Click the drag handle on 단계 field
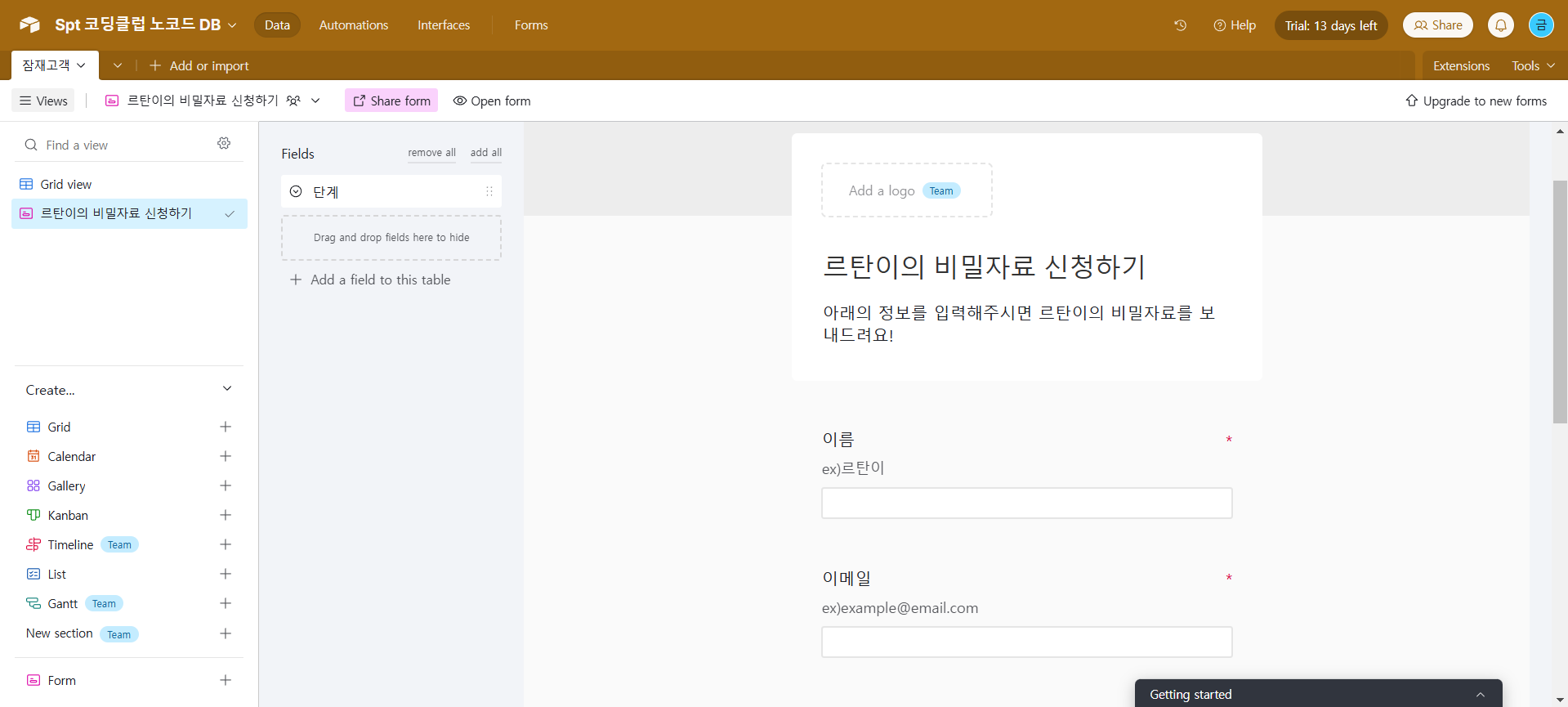This screenshot has height=707, width=1568. [x=489, y=191]
